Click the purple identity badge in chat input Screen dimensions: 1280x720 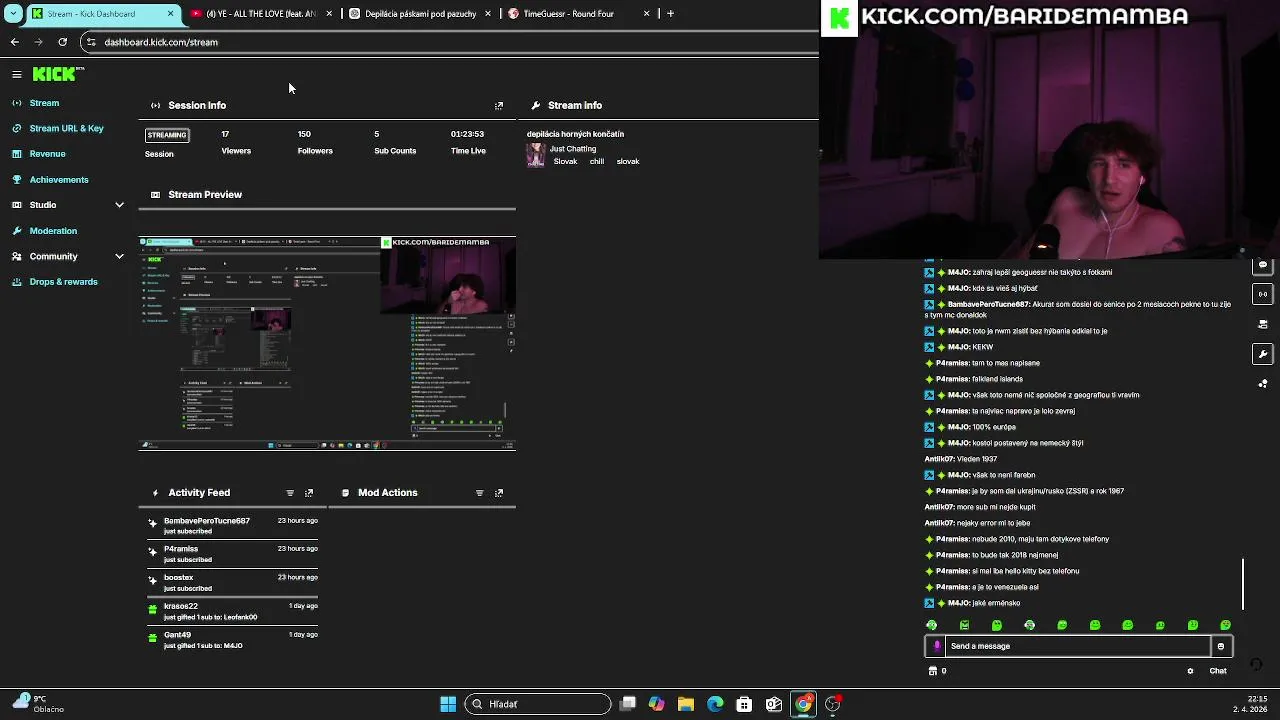click(x=937, y=646)
